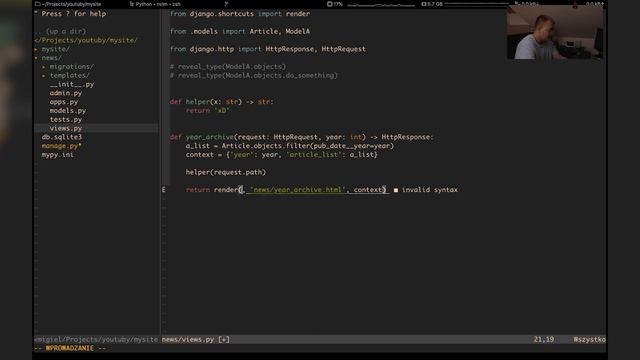Click 'Press ? for help' text
Viewport: 640px width, 360px height.
[x=73, y=13]
